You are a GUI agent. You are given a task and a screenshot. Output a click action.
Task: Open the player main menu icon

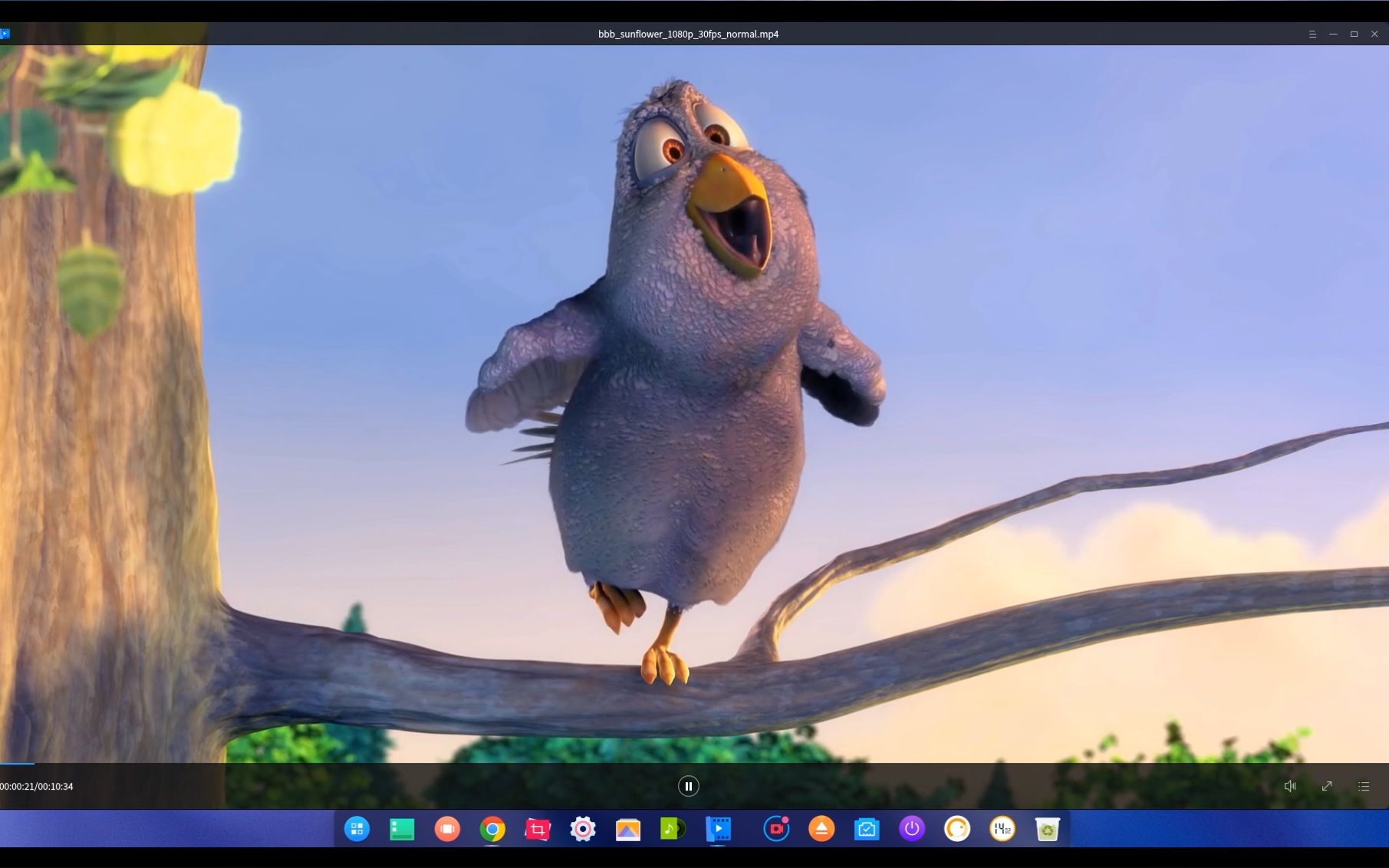[x=1312, y=34]
